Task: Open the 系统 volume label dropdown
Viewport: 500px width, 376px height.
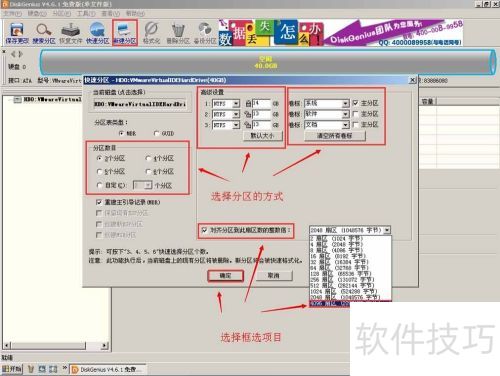Action: [x=346, y=104]
